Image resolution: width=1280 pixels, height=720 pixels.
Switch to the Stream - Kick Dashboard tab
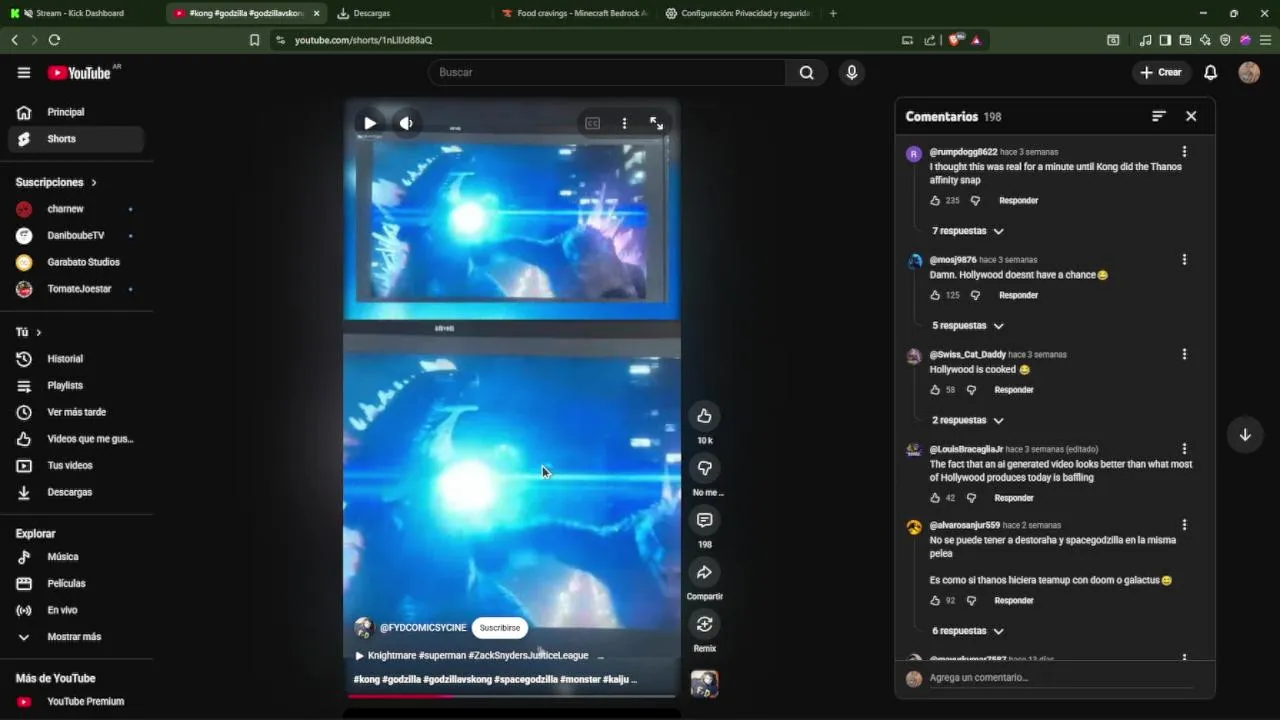[80, 13]
